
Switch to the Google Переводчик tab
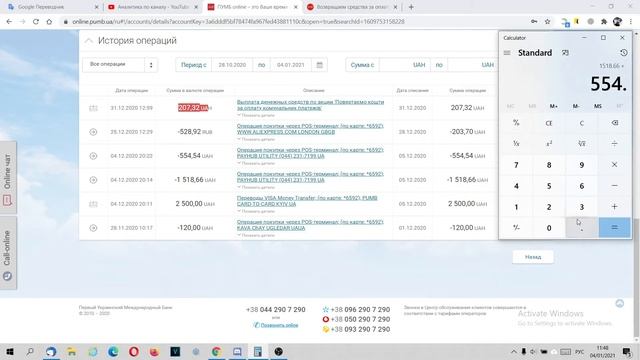point(52,7)
